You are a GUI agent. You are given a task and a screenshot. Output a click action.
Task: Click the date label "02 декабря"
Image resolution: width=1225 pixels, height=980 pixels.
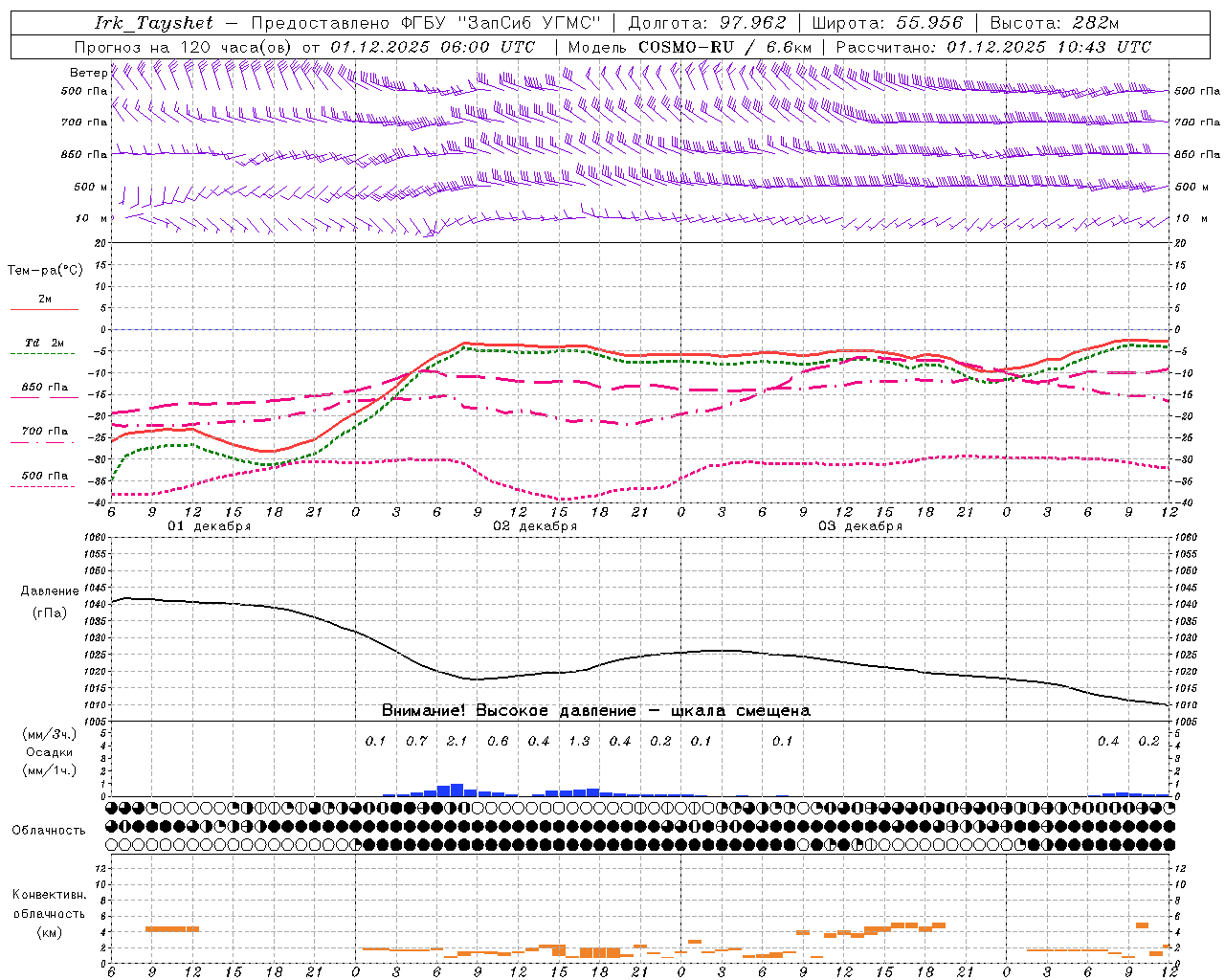tap(535, 526)
